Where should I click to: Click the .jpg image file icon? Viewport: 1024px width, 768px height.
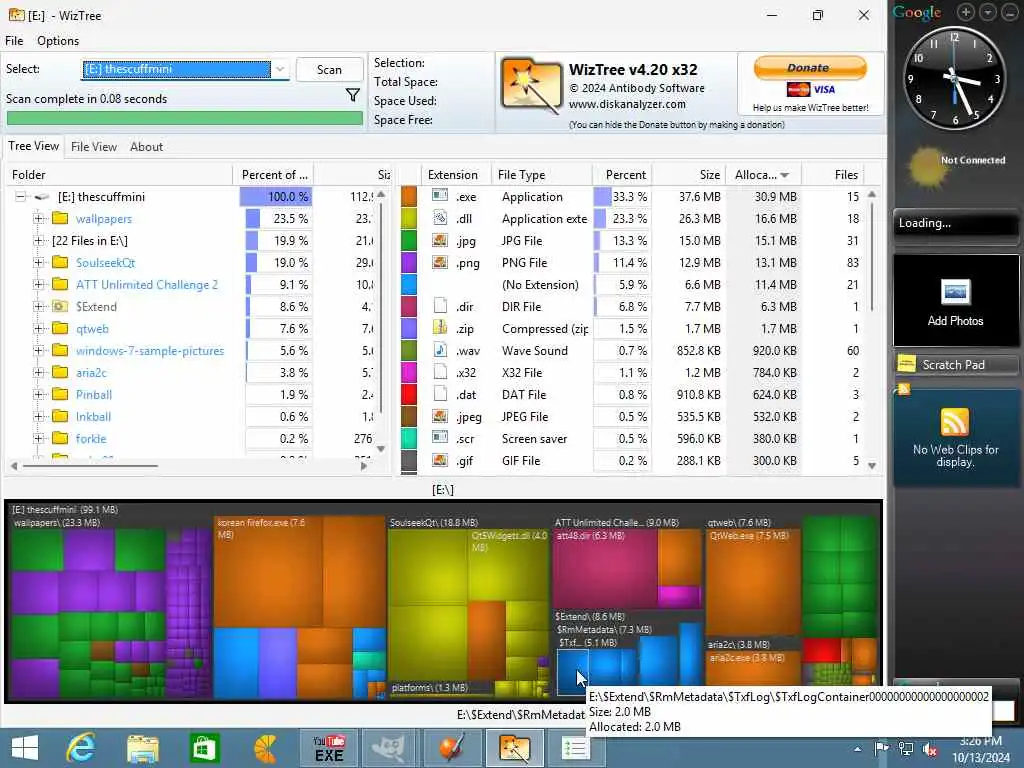[x=440, y=240]
